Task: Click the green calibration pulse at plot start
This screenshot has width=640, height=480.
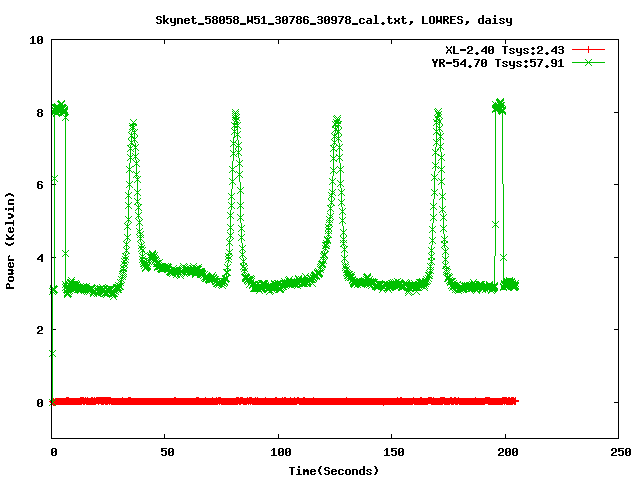Action: tap(60, 109)
